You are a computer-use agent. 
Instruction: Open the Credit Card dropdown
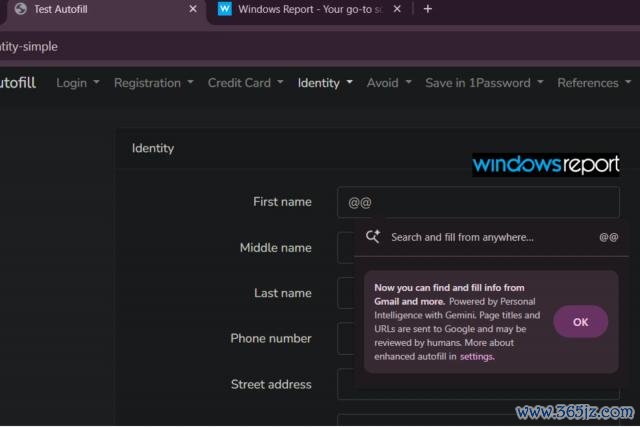245,83
